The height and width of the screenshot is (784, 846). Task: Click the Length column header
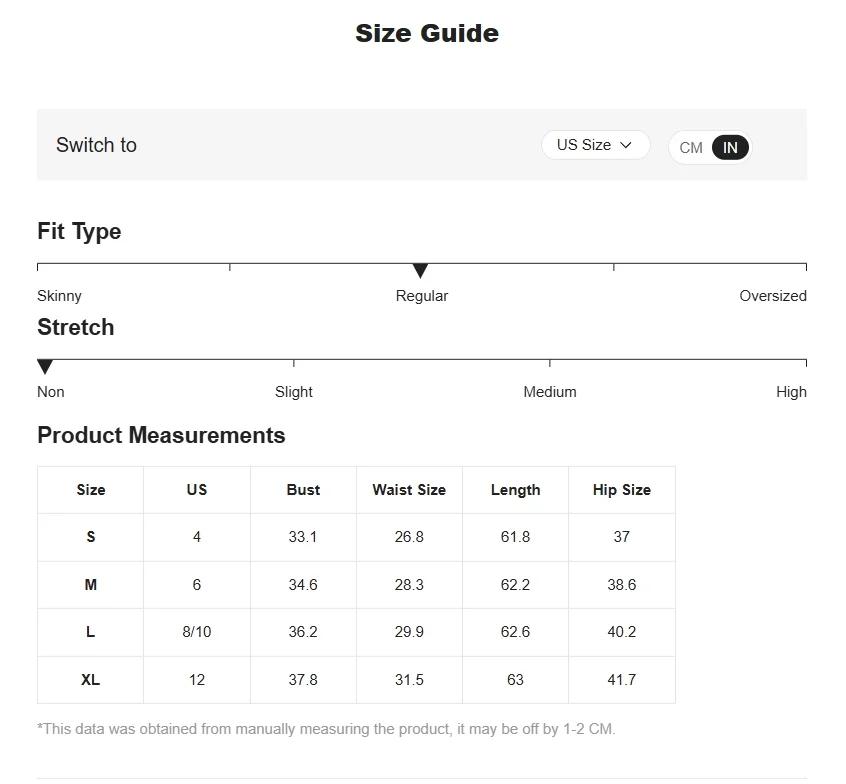point(515,490)
